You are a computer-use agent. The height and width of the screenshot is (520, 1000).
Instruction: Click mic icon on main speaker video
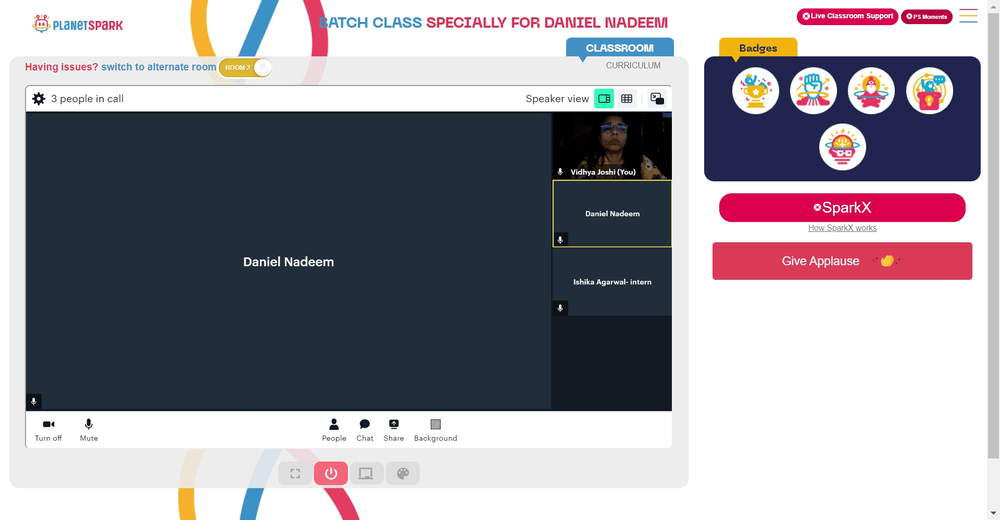pyautogui.click(x=34, y=401)
